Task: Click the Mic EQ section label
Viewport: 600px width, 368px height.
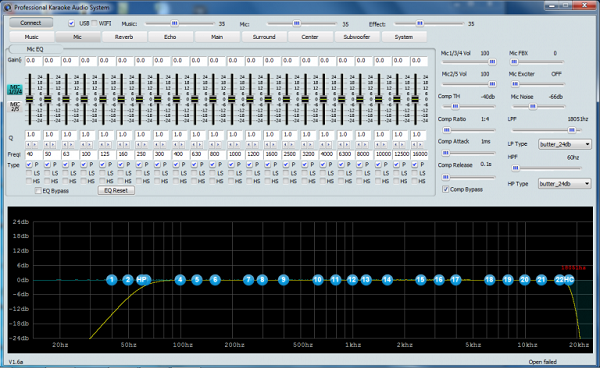Action: [35, 49]
